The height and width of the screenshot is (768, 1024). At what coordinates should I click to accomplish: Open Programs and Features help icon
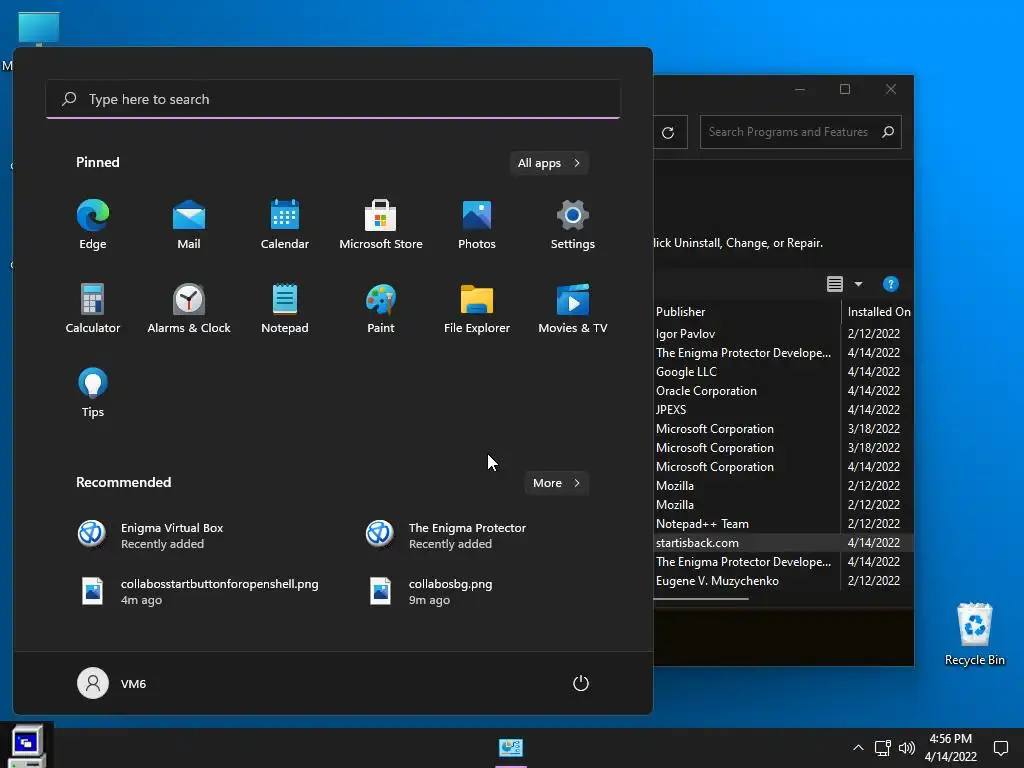tap(890, 284)
